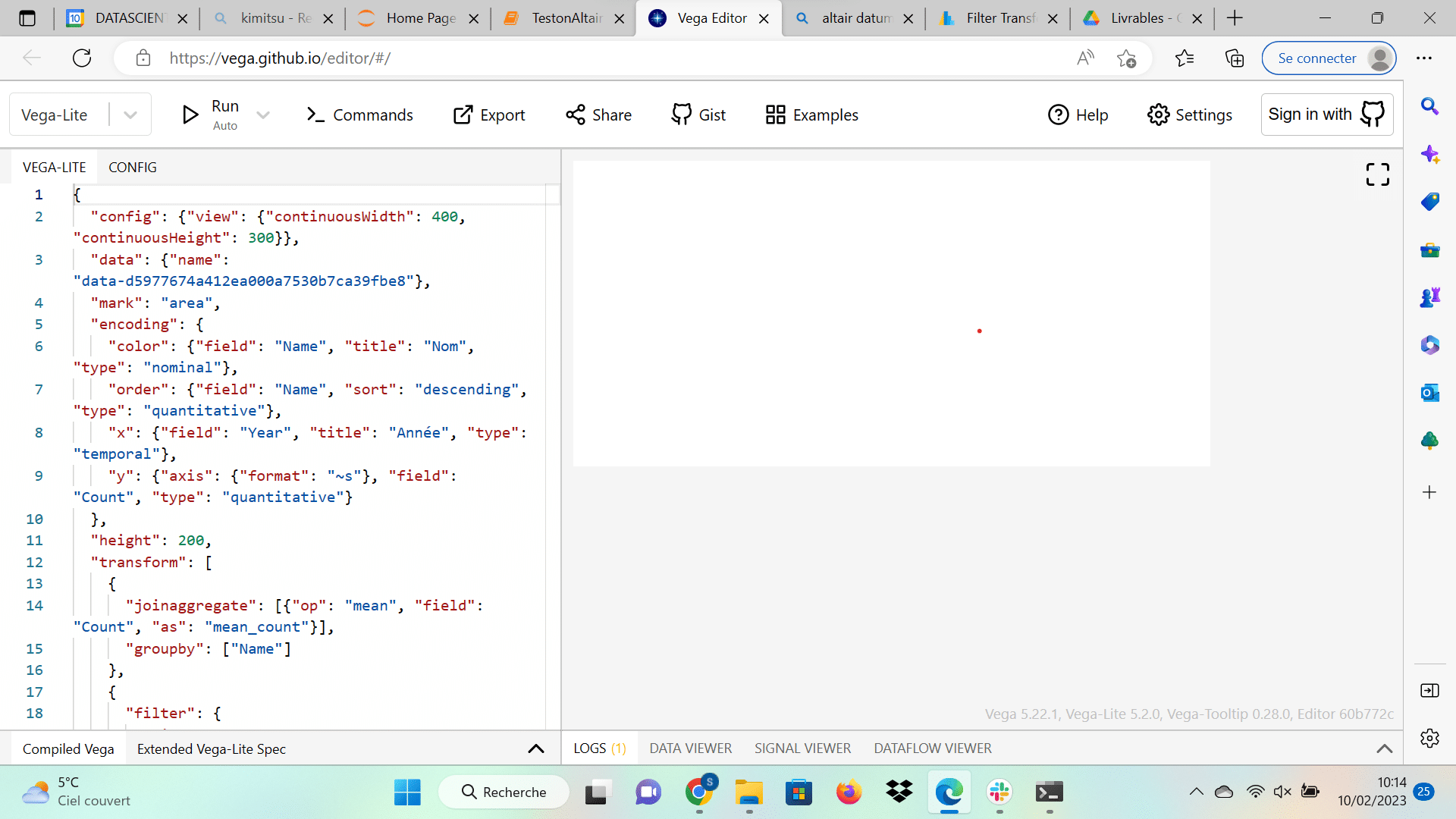The image size is (1456, 819).
Task: Expand the Compiled Vega panel chevron
Action: click(535, 748)
